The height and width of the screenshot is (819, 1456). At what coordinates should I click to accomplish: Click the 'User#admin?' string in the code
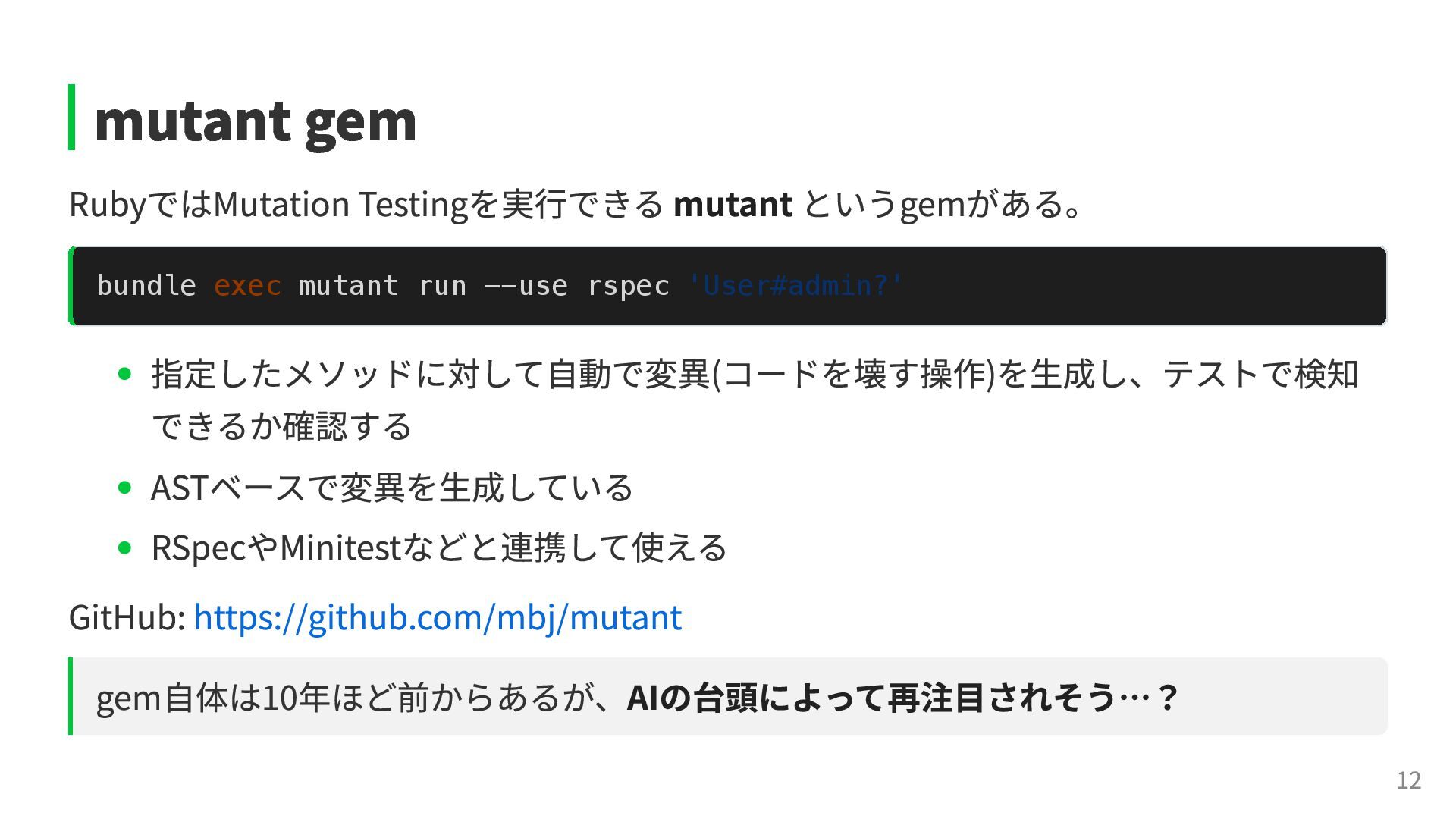coord(795,286)
